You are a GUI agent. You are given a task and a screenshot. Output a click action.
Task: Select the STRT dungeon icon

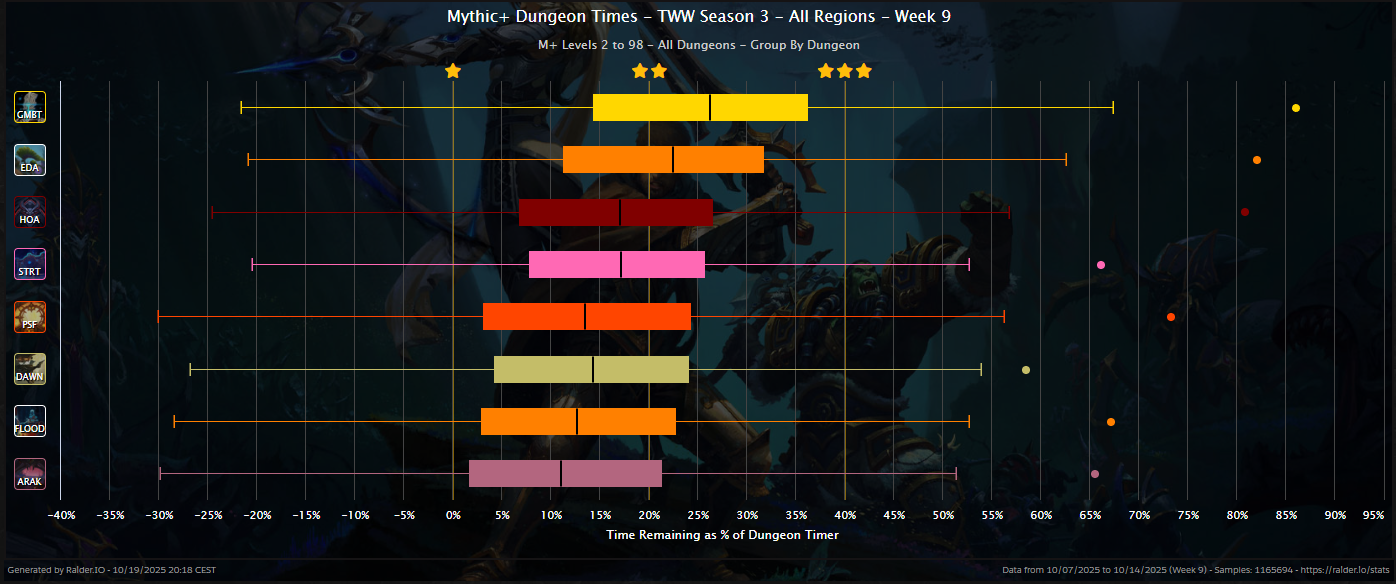pyautogui.click(x=30, y=264)
